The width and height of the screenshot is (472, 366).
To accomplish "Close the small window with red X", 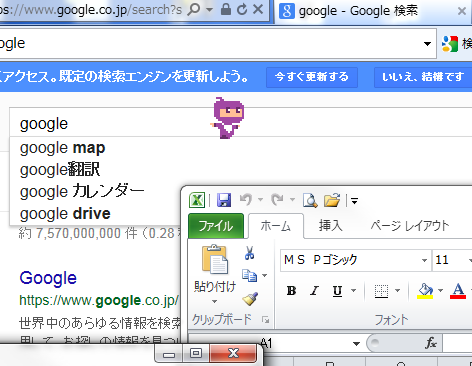I will pos(233,353).
